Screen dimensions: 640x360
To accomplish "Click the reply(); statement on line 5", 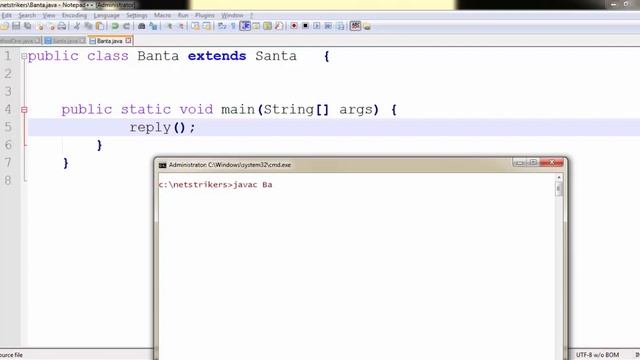I will (x=162, y=127).
